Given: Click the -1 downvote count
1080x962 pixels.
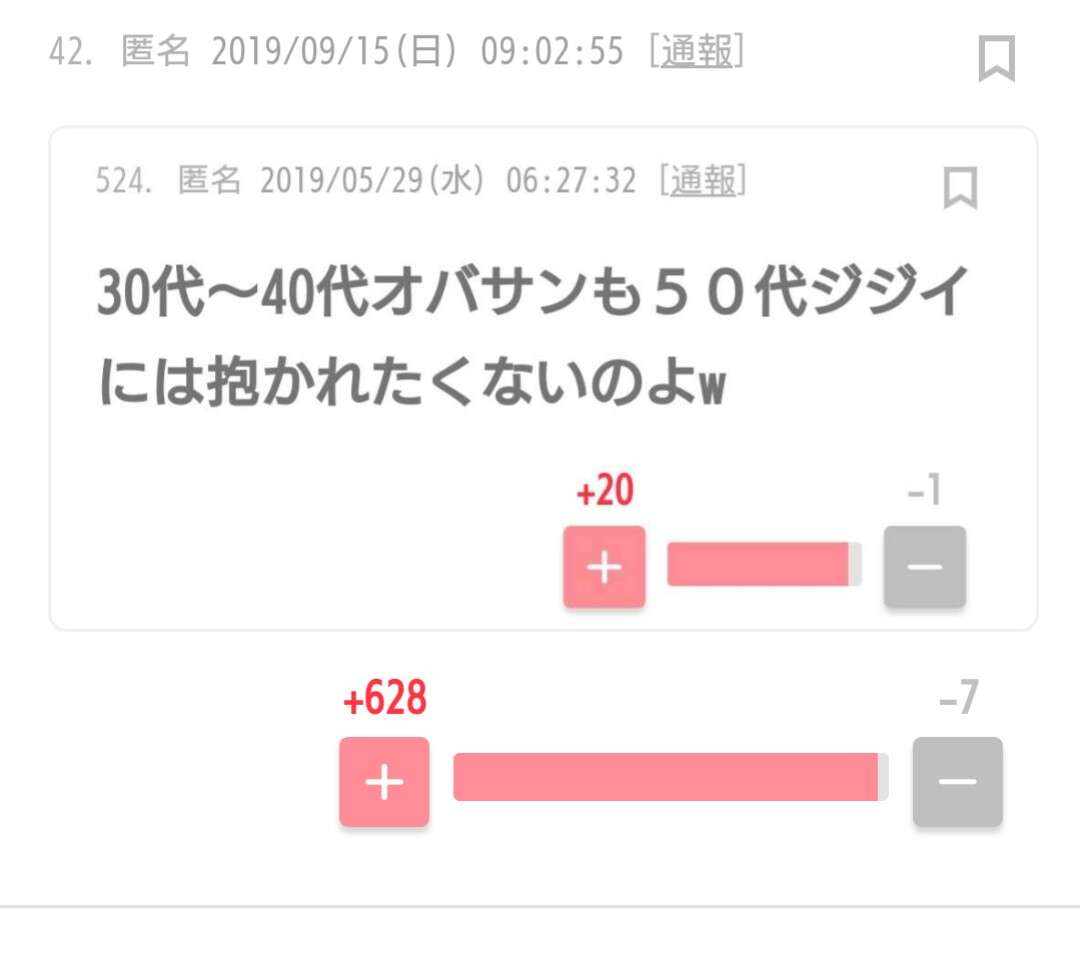Looking at the screenshot, I should click(924, 492).
